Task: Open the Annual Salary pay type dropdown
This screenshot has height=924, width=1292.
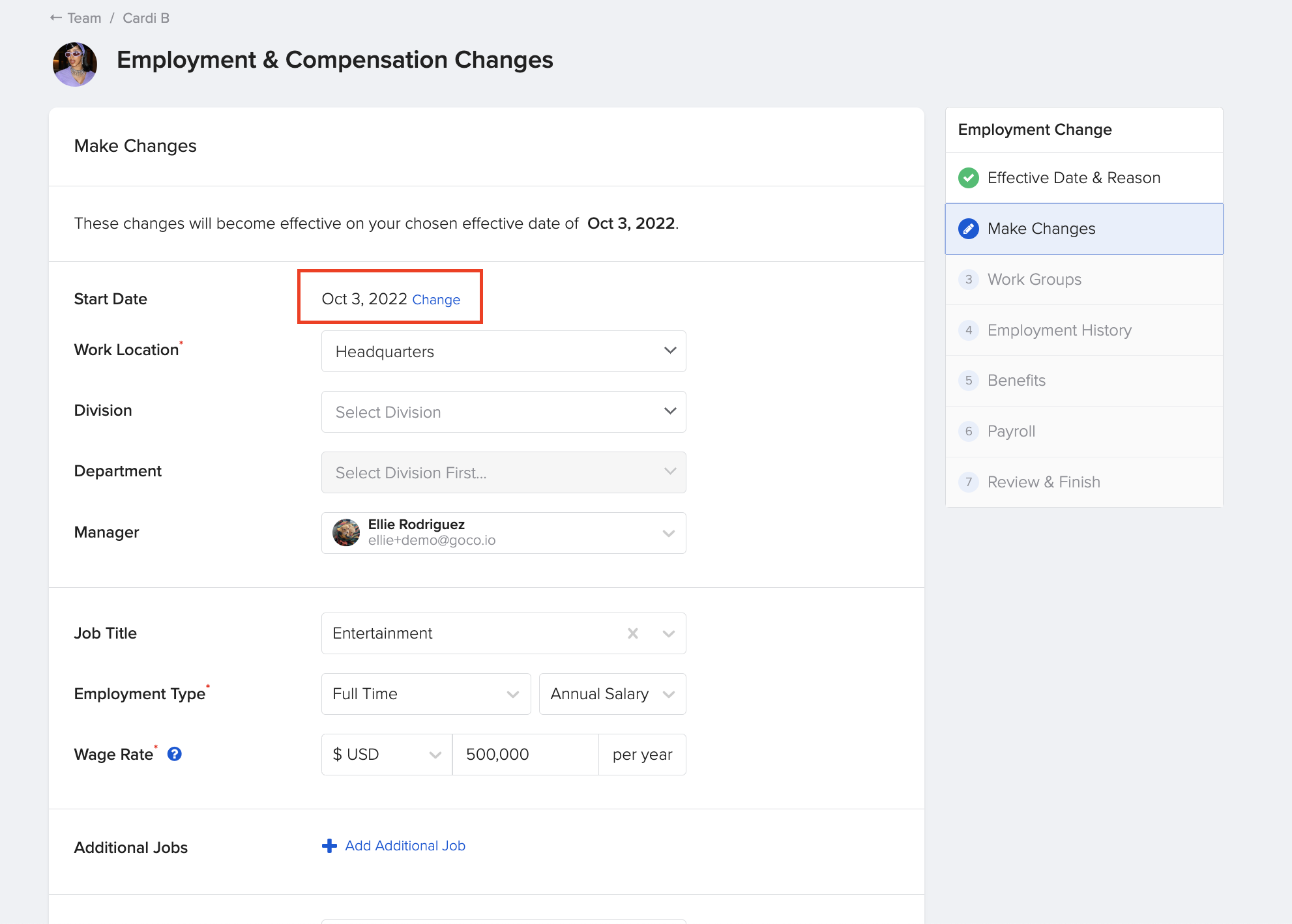Action: click(x=669, y=693)
